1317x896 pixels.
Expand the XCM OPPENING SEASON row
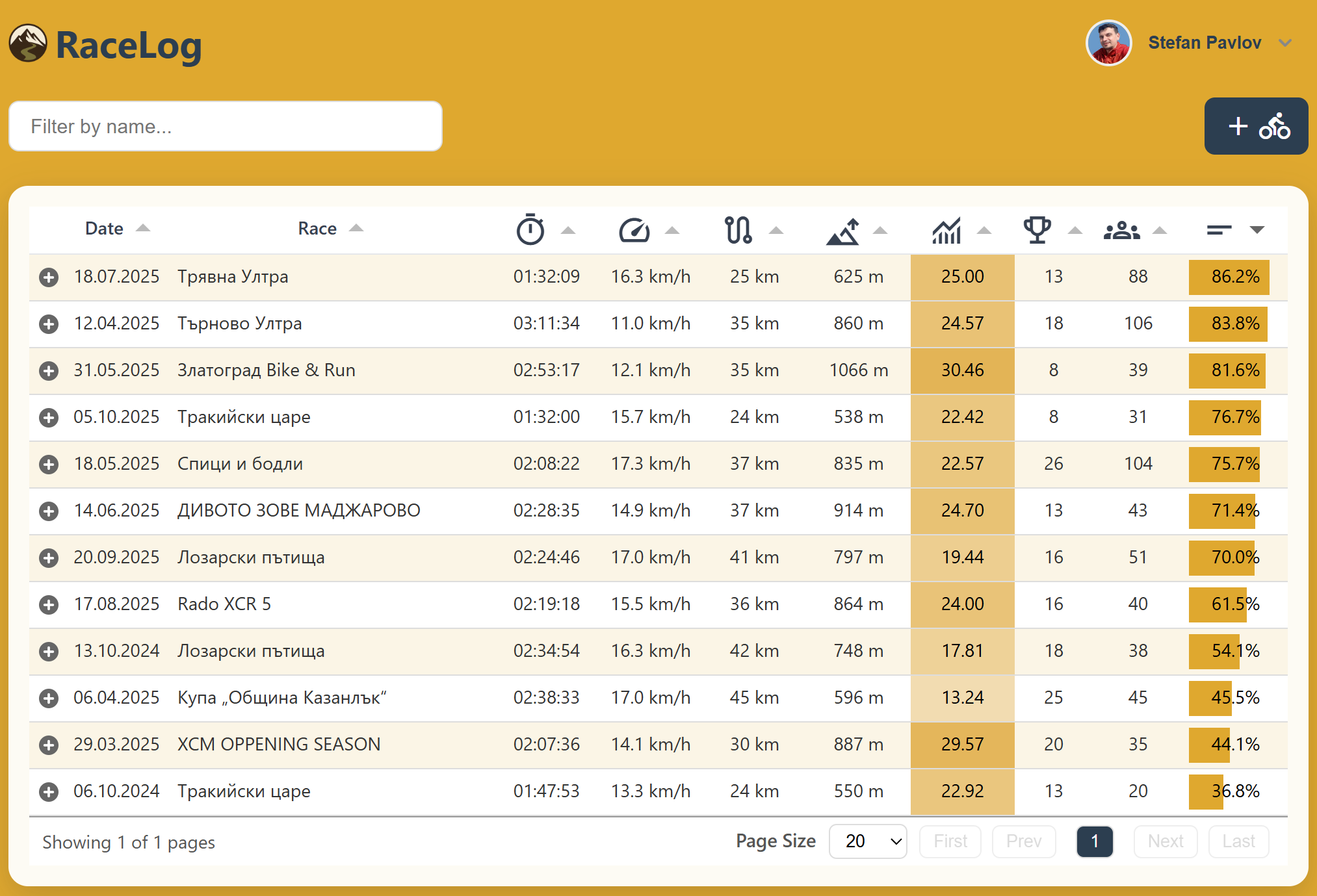(x=49, y=745)
